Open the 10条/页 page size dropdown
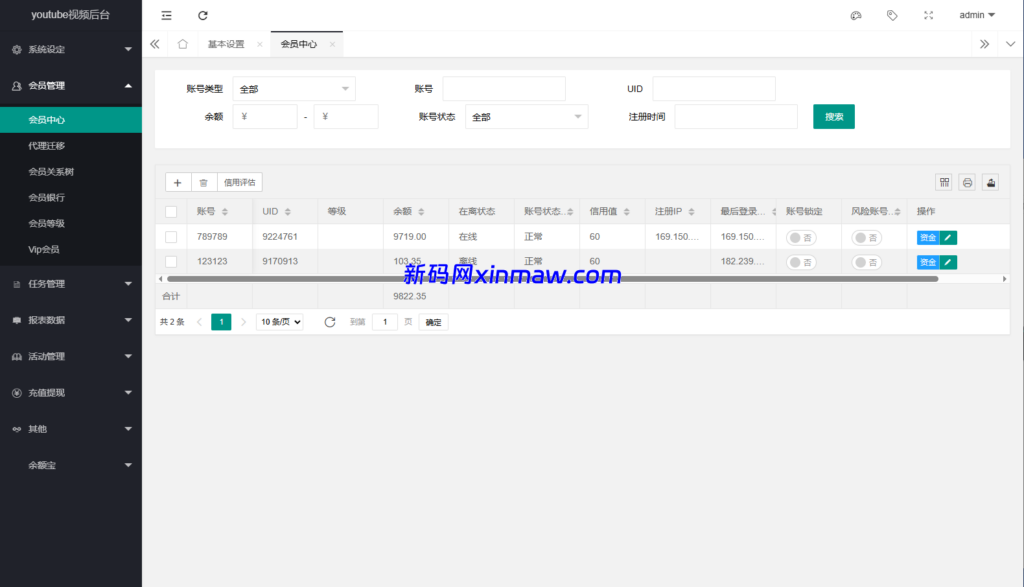 [x=280, y=322]
